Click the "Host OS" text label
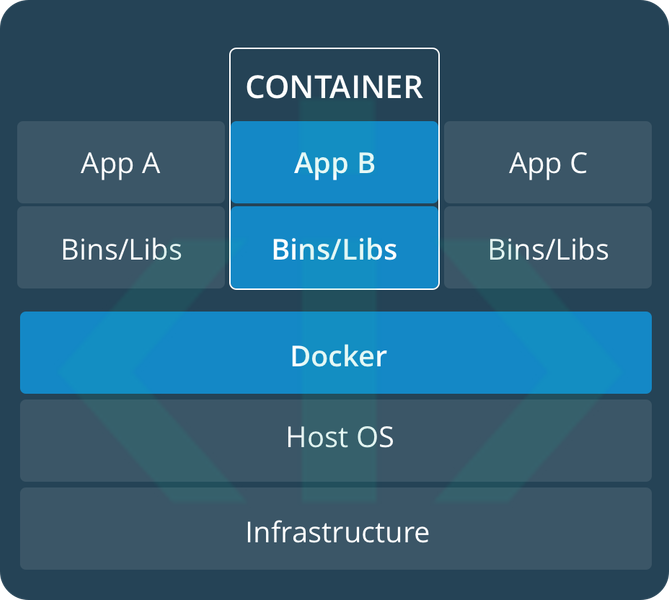Image resolution: width=669 pixels, height=600 pixels. pyautogui.click(x=339, y=438)
